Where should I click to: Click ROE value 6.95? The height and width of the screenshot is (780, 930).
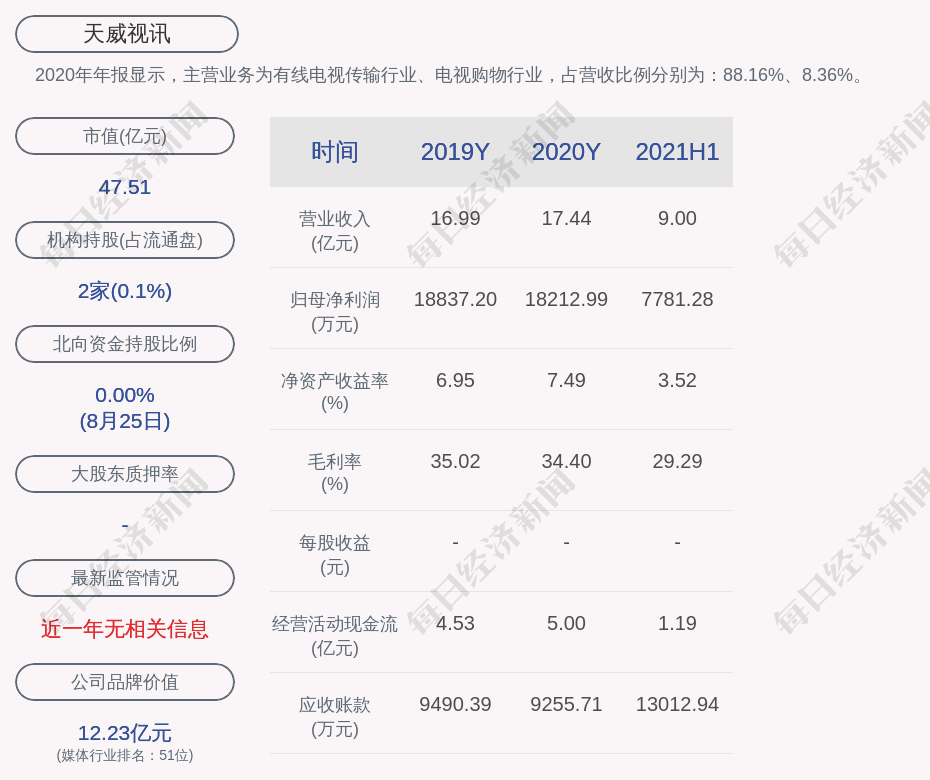(x=455, y=380)
